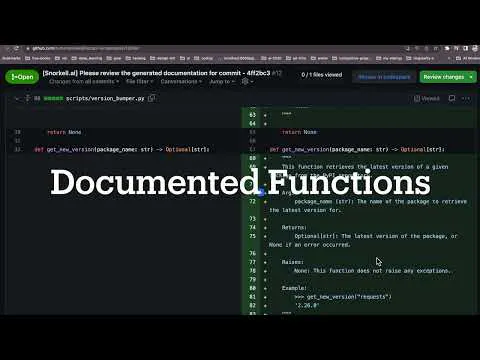
Task: Click the 0 / 1 files viewed text
Action: click(x=322, y=75)
